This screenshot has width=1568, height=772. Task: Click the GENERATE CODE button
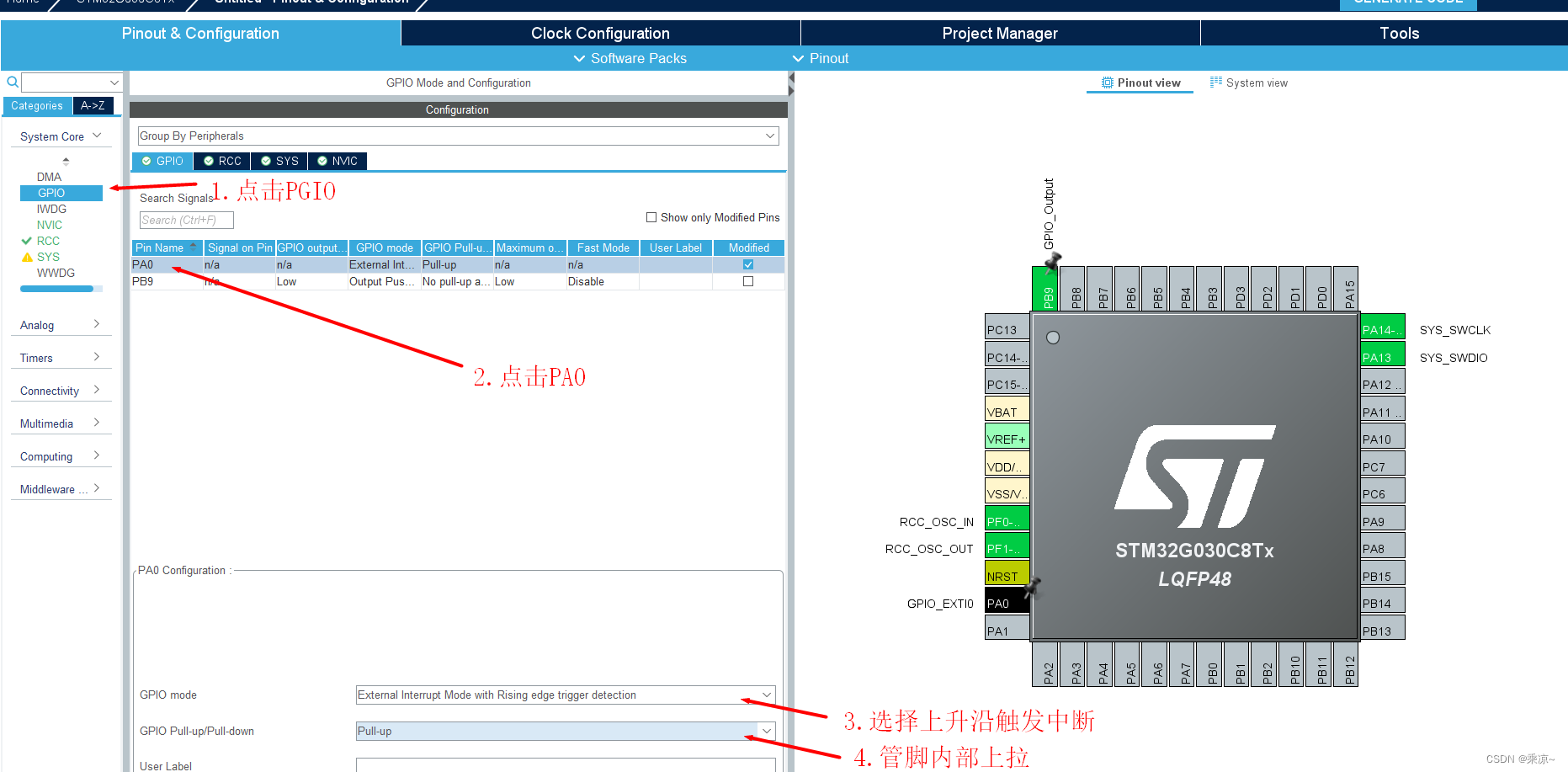click(x=1408, y=3)
